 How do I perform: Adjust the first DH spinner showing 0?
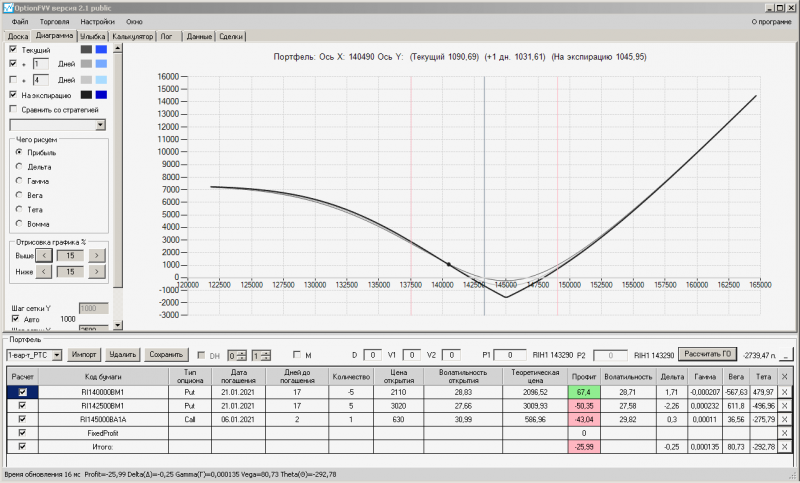237,355
